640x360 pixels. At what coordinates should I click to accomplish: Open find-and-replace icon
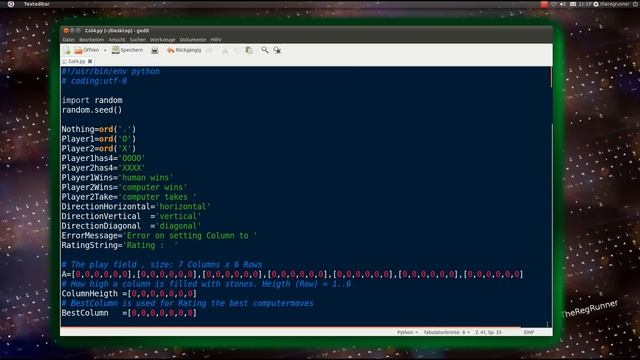click(277, 50)
